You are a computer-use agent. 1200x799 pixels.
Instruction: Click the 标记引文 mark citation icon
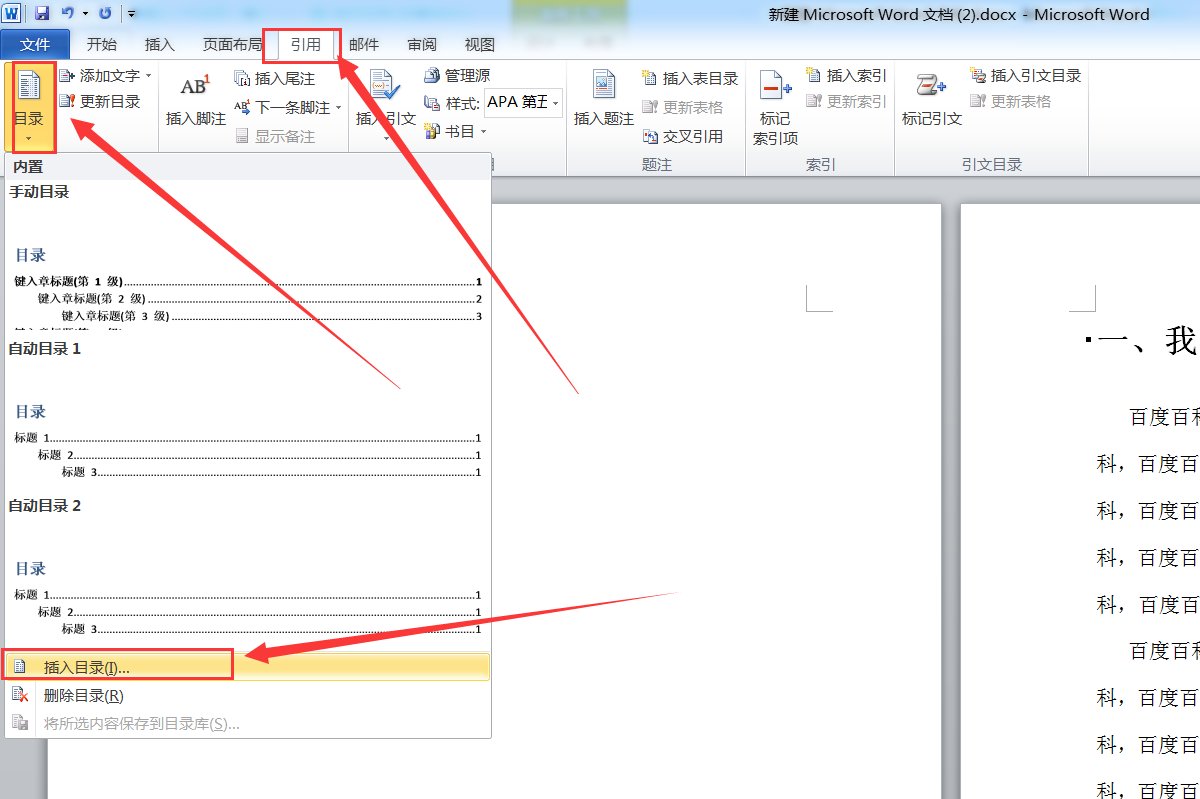click(931, 88)
